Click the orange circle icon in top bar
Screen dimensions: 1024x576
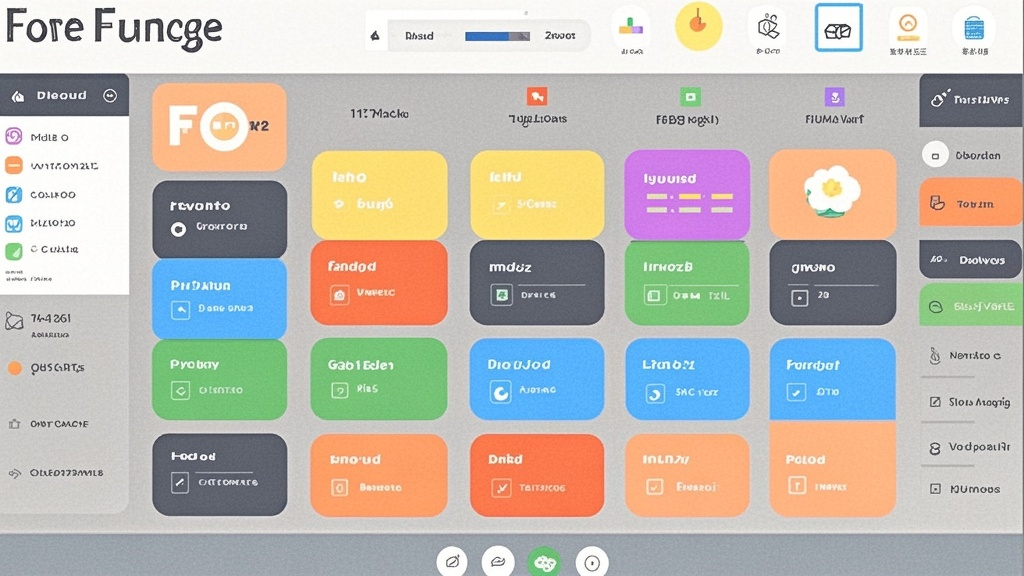pos(908,27)
